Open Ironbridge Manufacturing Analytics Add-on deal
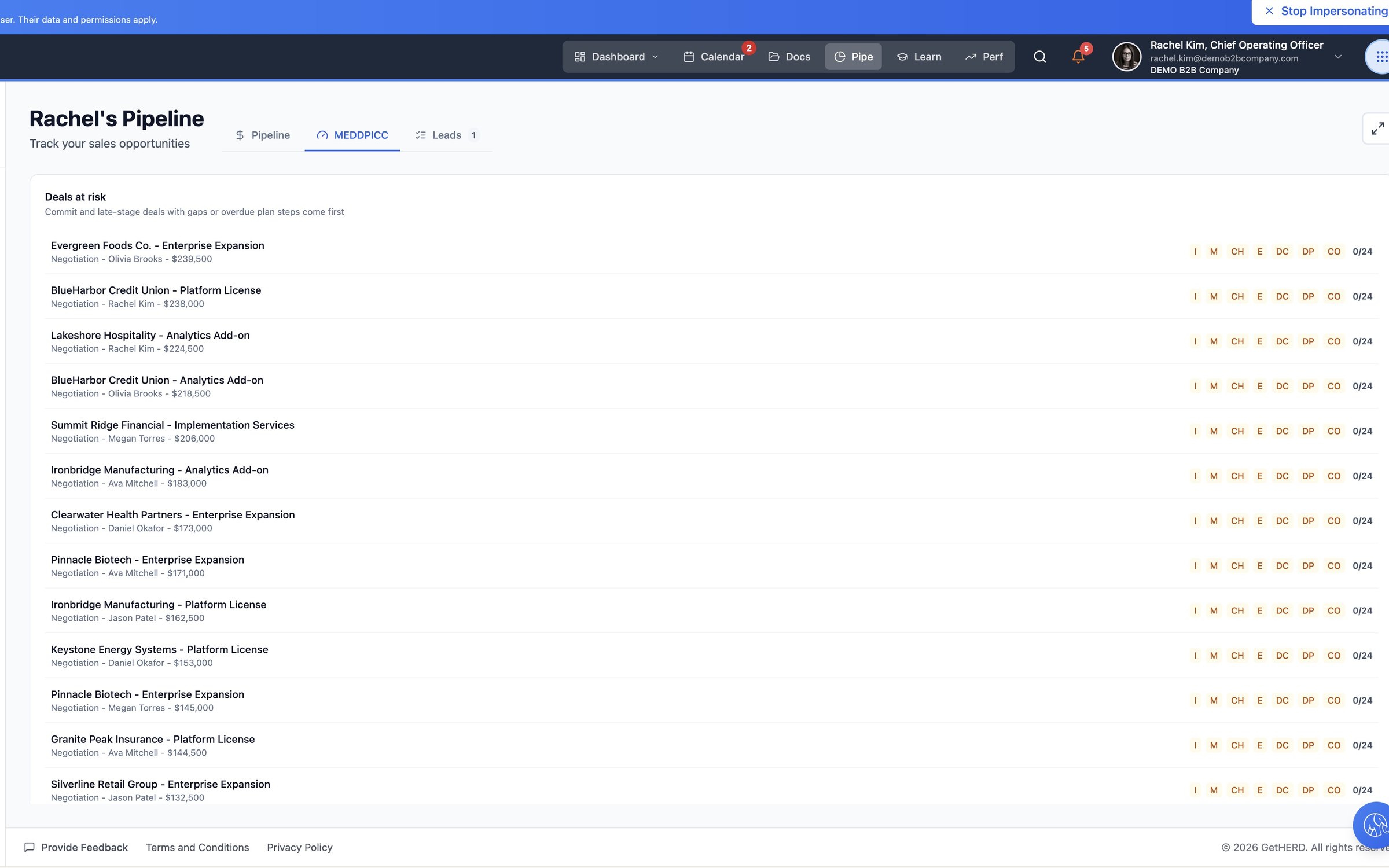1389x868 pixels. (x=711, y=476)
